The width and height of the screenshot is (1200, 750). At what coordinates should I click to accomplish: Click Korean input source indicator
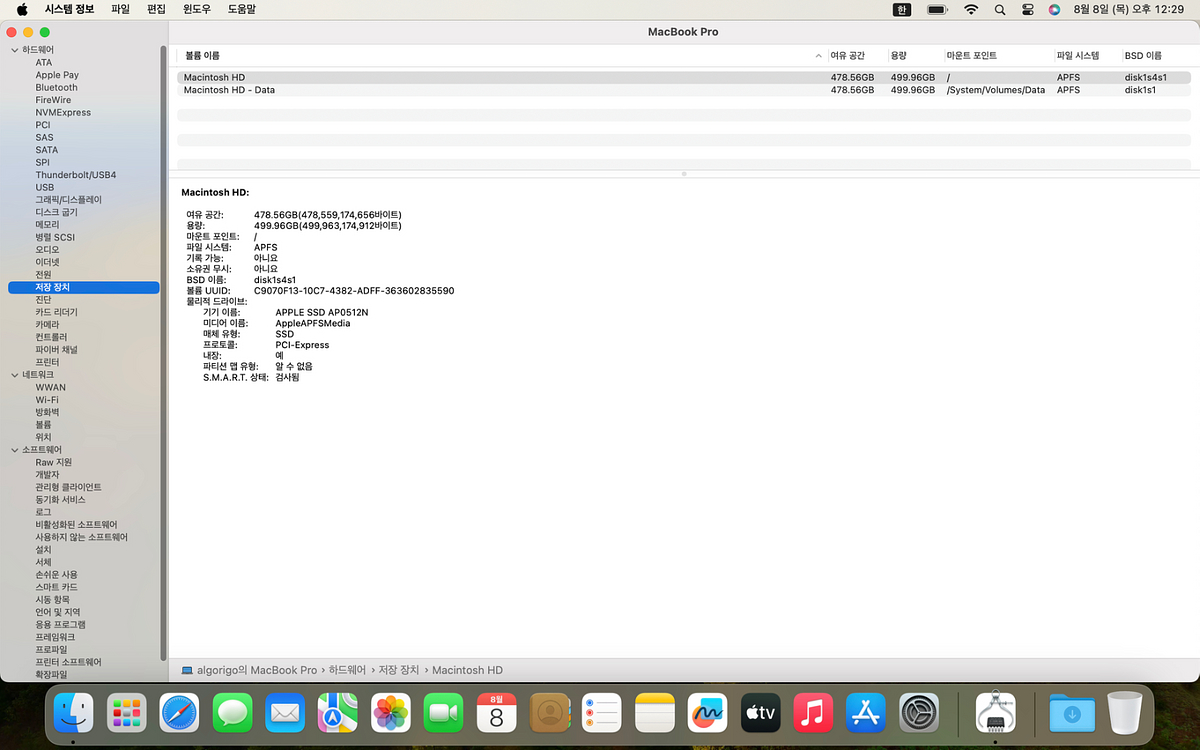[x=902, y=9]
